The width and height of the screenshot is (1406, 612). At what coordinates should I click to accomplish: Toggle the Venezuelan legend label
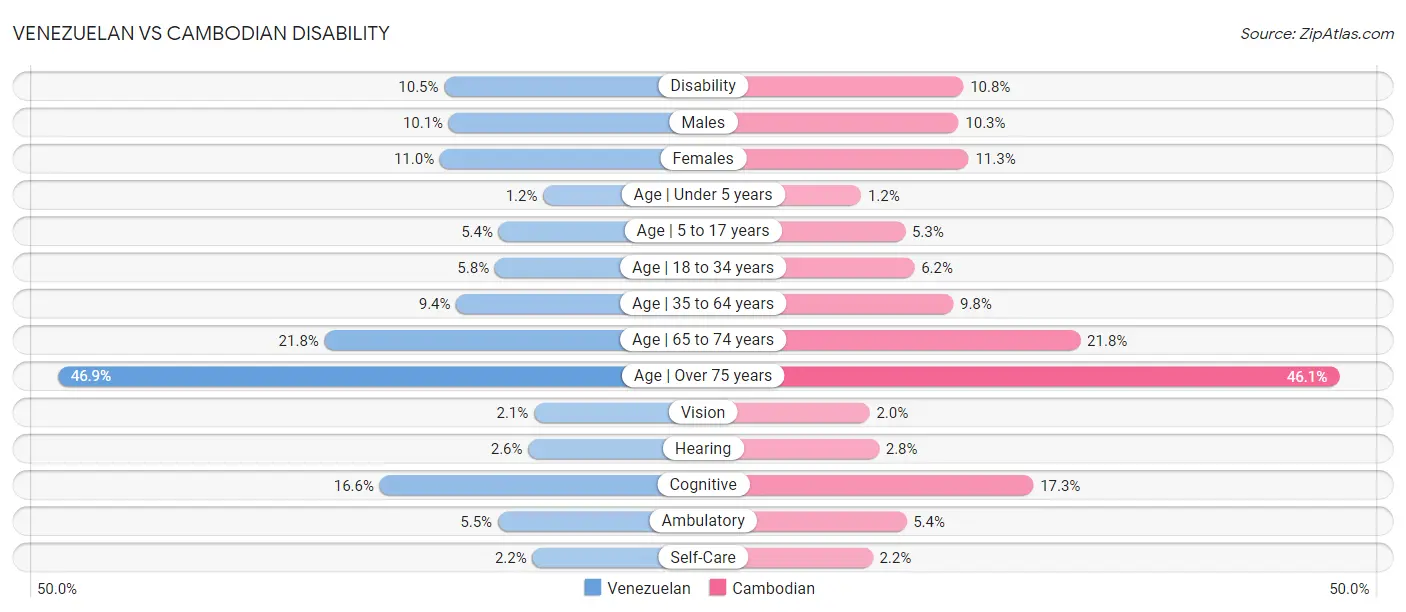649,588
